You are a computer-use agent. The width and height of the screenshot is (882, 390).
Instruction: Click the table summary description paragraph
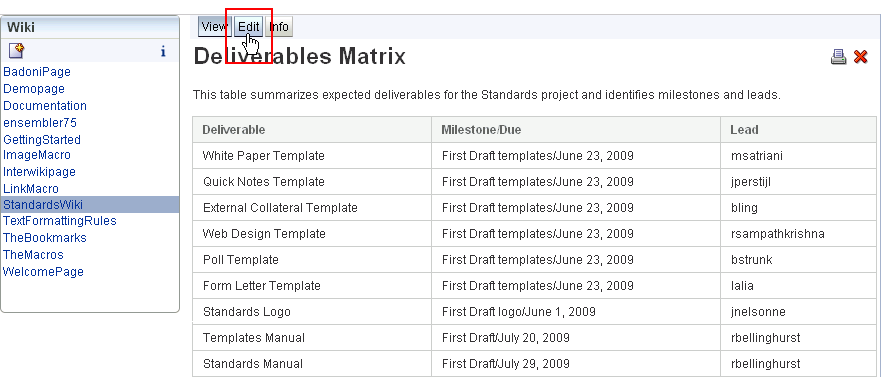coord(487,95)
